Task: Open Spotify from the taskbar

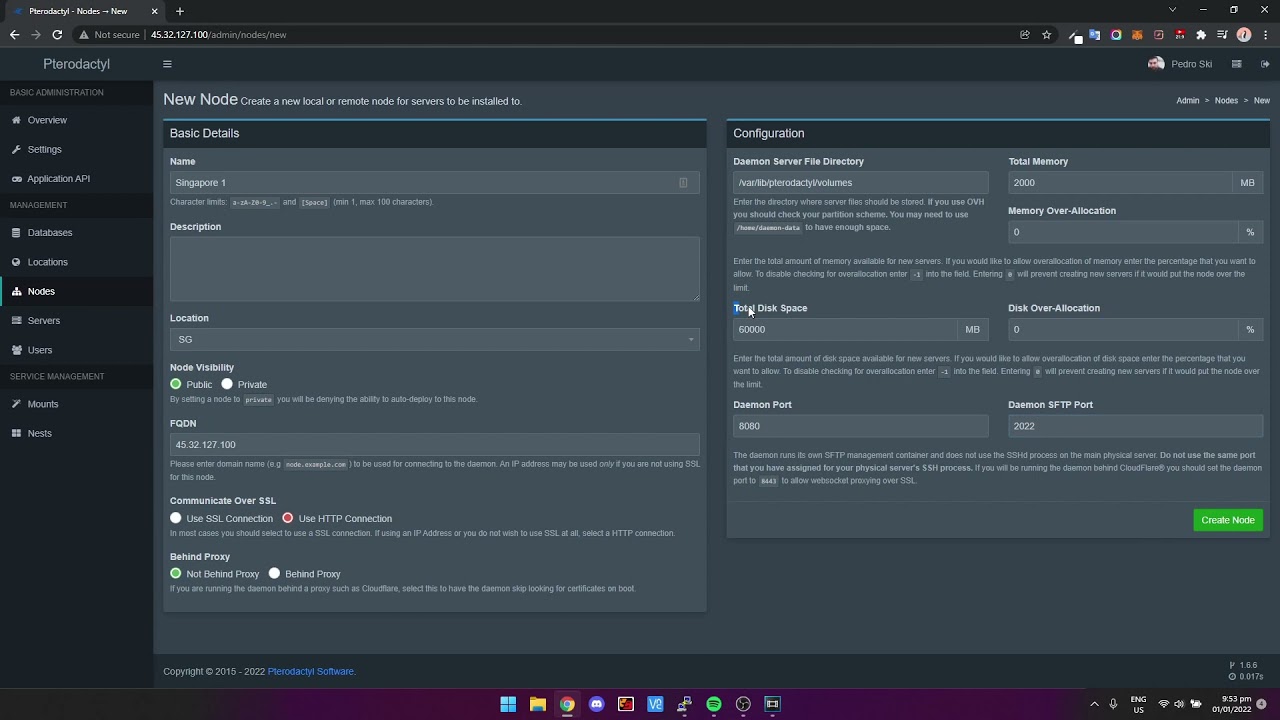Action: pyautogui.click(x=714, y=704)
